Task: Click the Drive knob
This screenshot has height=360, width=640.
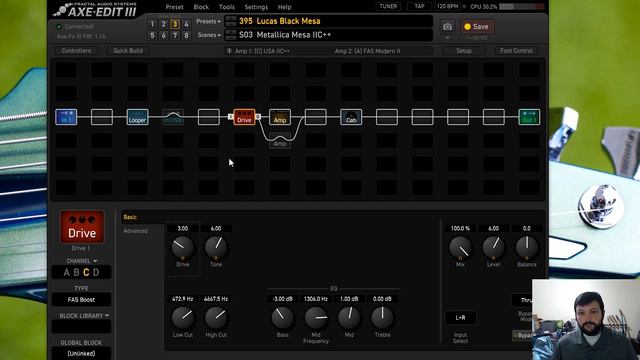Action: [182, 247]
